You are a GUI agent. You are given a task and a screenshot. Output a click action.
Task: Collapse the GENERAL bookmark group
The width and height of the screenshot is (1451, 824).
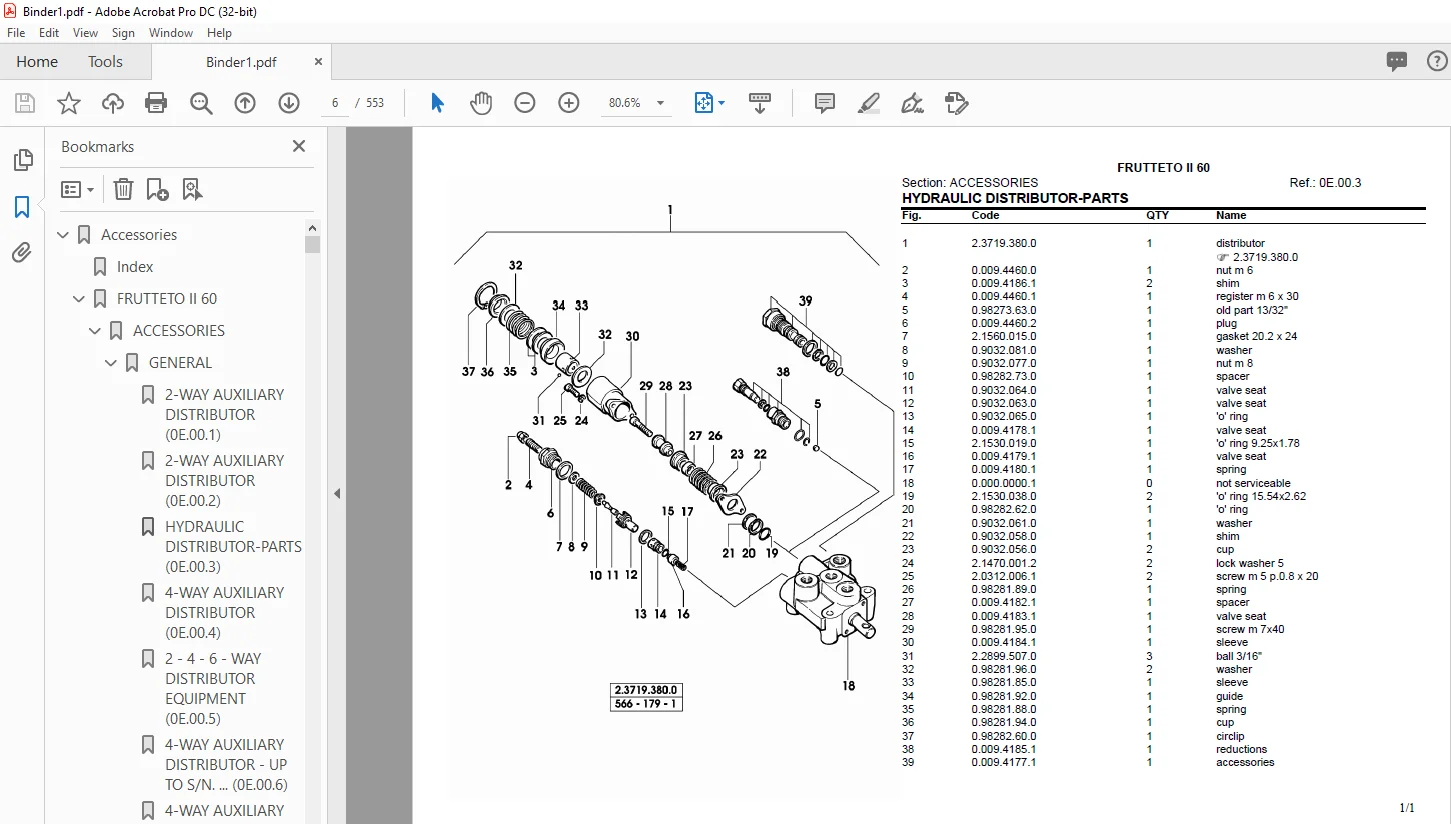point(112,363)
